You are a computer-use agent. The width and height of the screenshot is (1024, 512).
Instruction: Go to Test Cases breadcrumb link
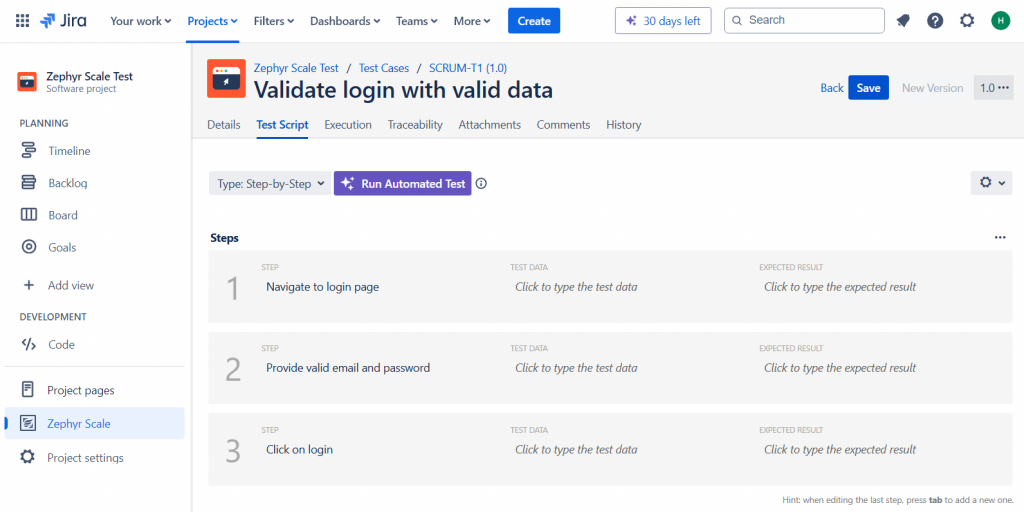point(384,68)
